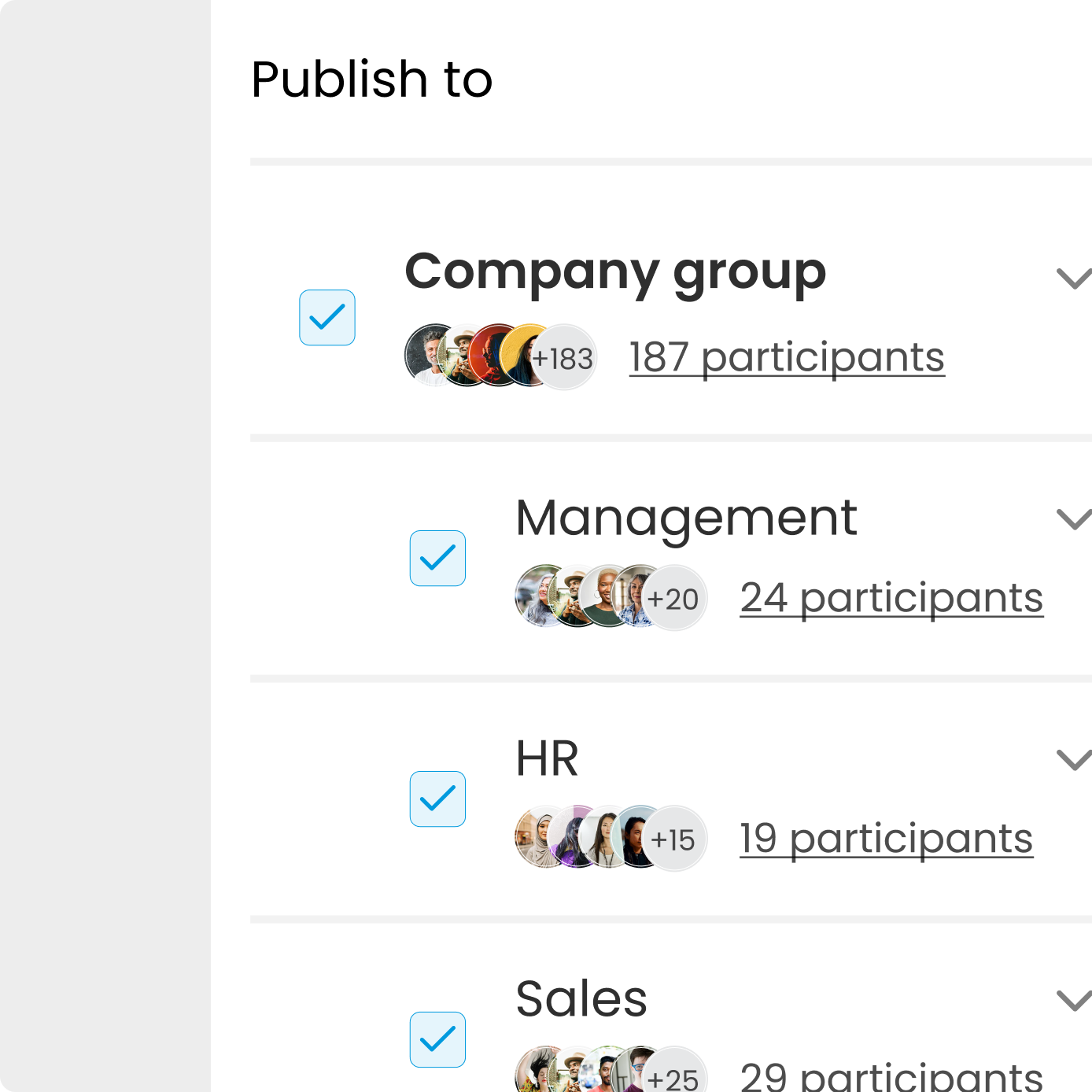Expand the Sales row chevron
1092x1092 pixels.
[1073, 1001]
